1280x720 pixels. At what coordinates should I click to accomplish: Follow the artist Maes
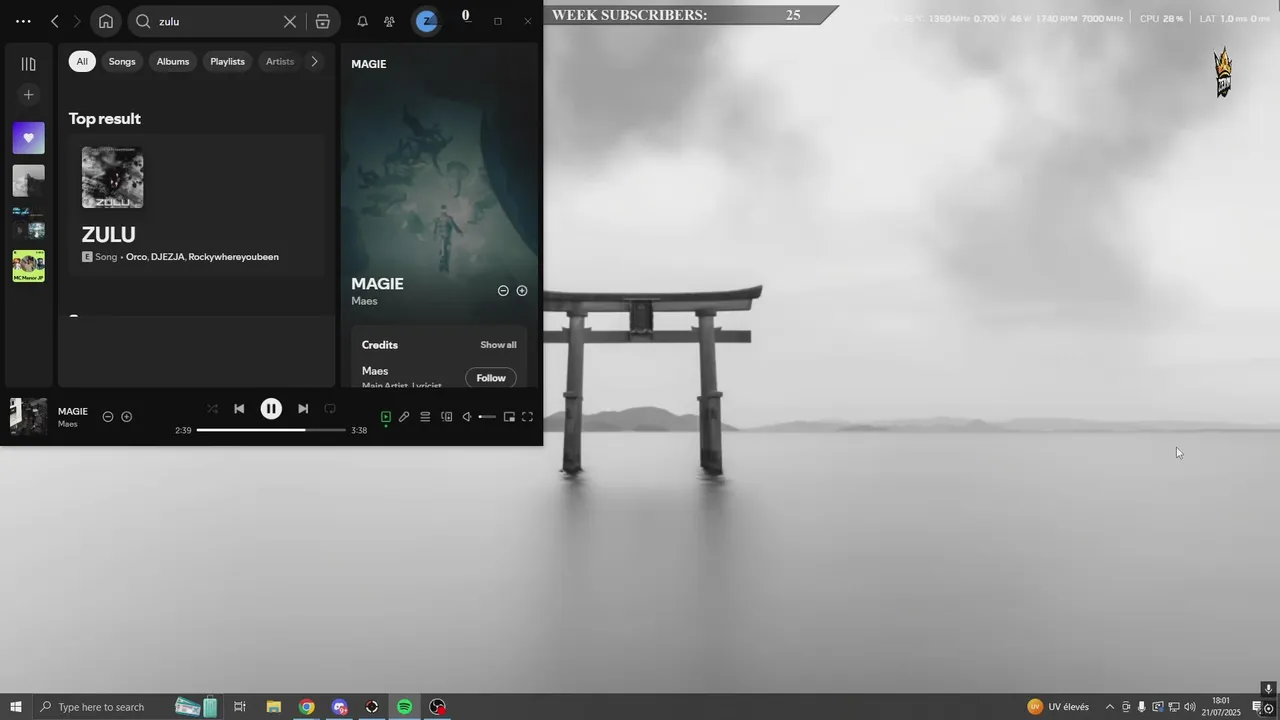[x=491, y=378]
